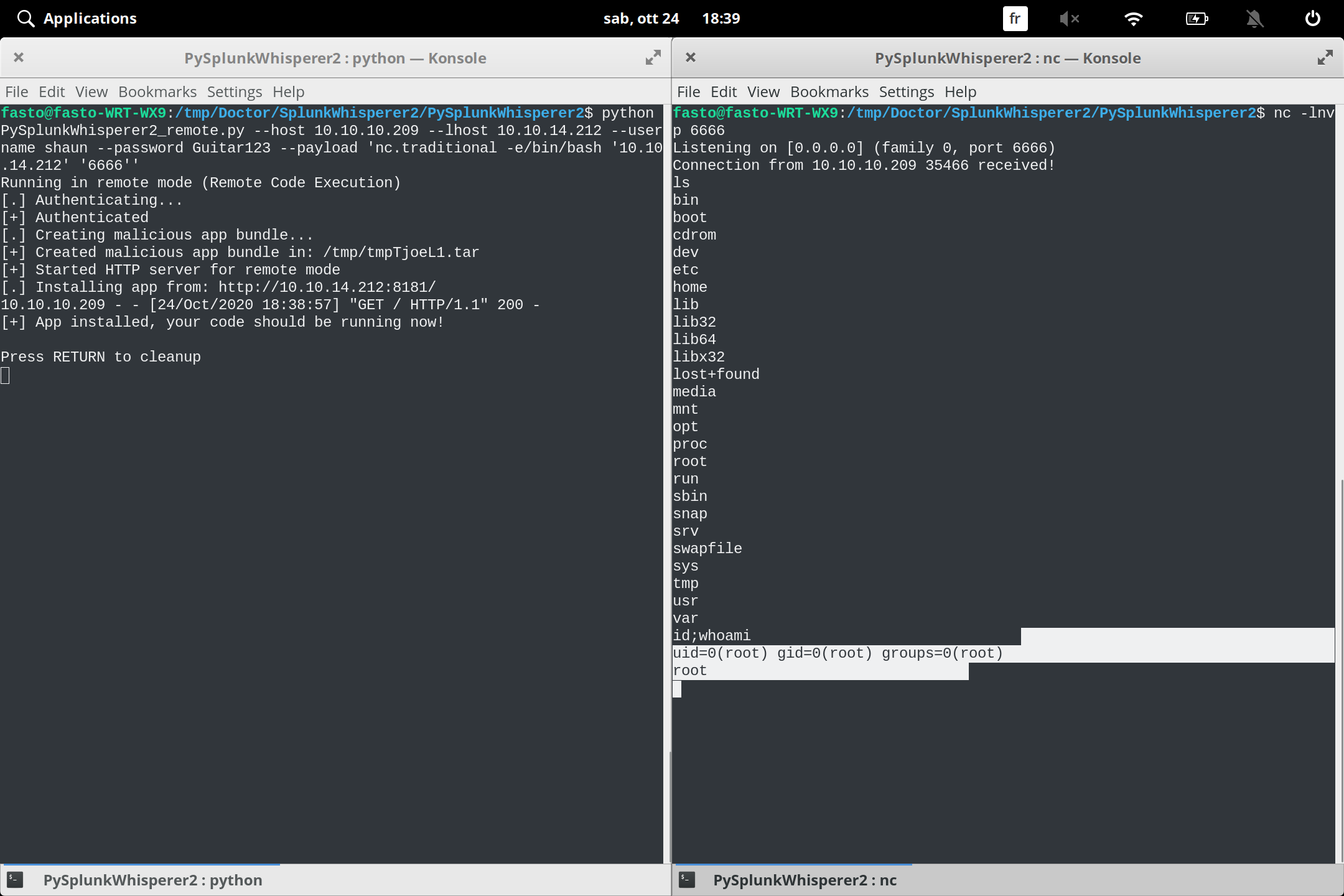Open the Wi-Fi status icon

click(1134, 18)
